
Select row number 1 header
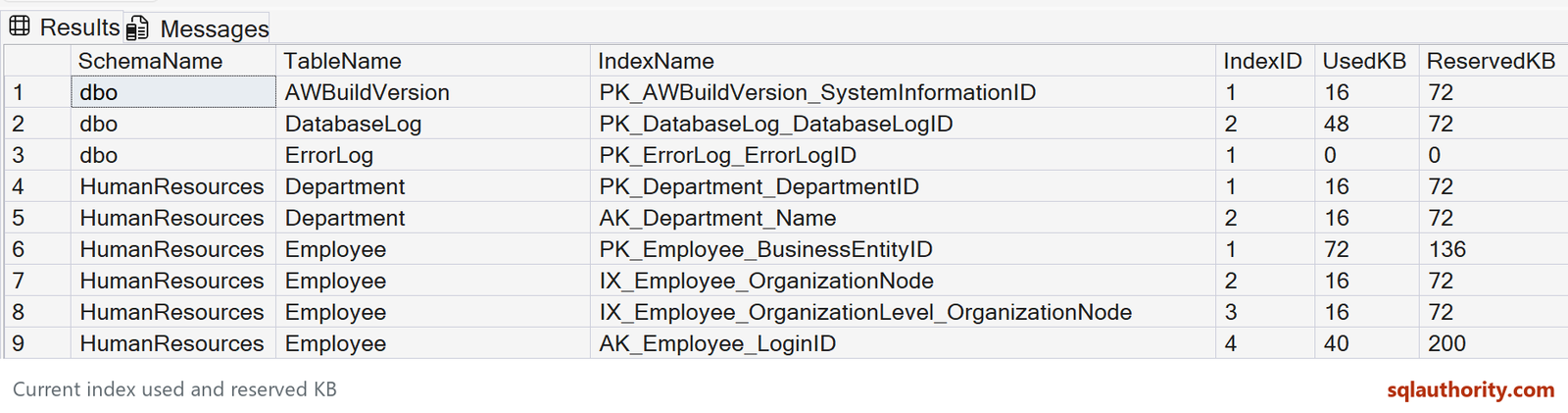37,92
